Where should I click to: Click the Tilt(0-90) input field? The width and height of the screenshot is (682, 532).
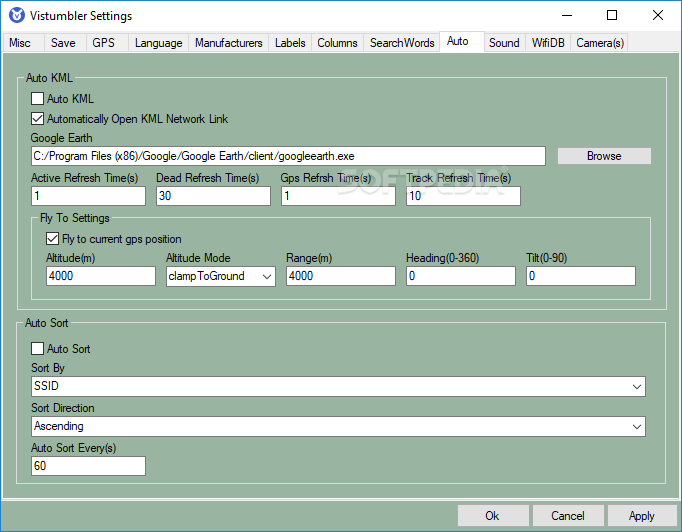pos(581,276)
